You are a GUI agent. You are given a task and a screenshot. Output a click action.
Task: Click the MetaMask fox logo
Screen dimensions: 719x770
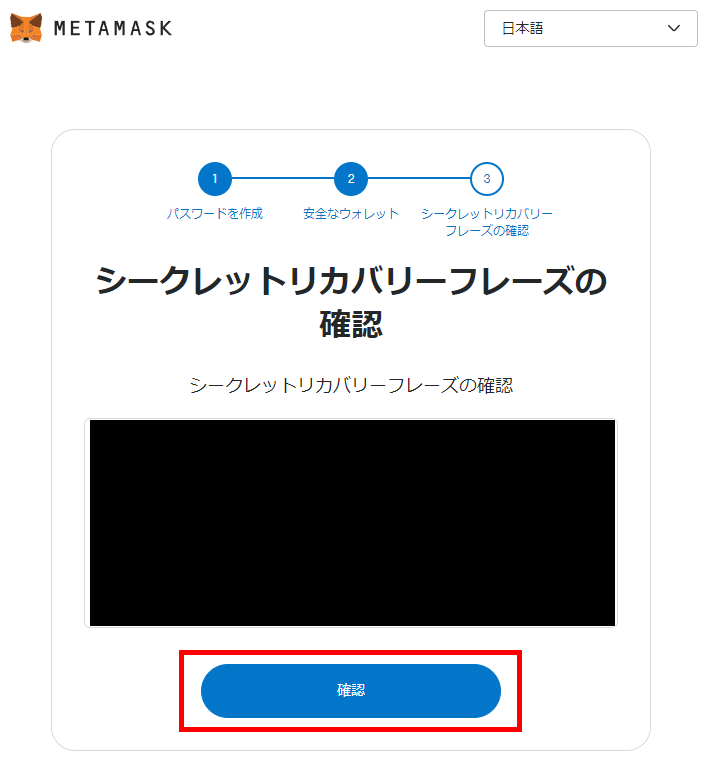(26, 28)
